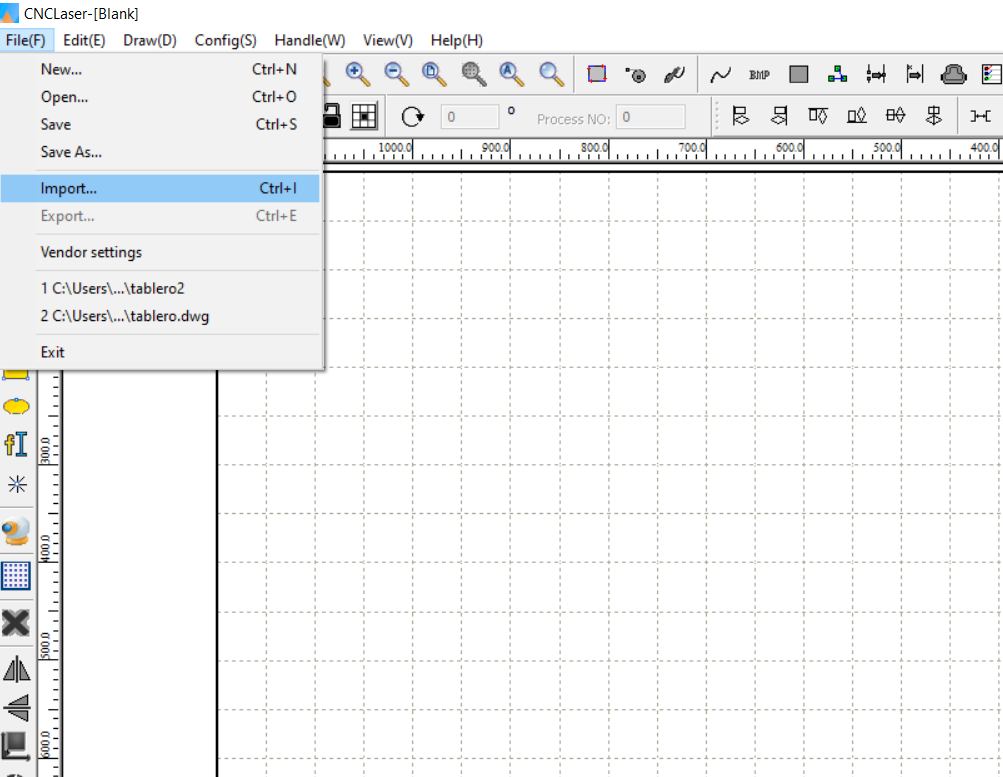Open Vendor settings from File menu
The image size is (1003, 777).
pos(91,252)
